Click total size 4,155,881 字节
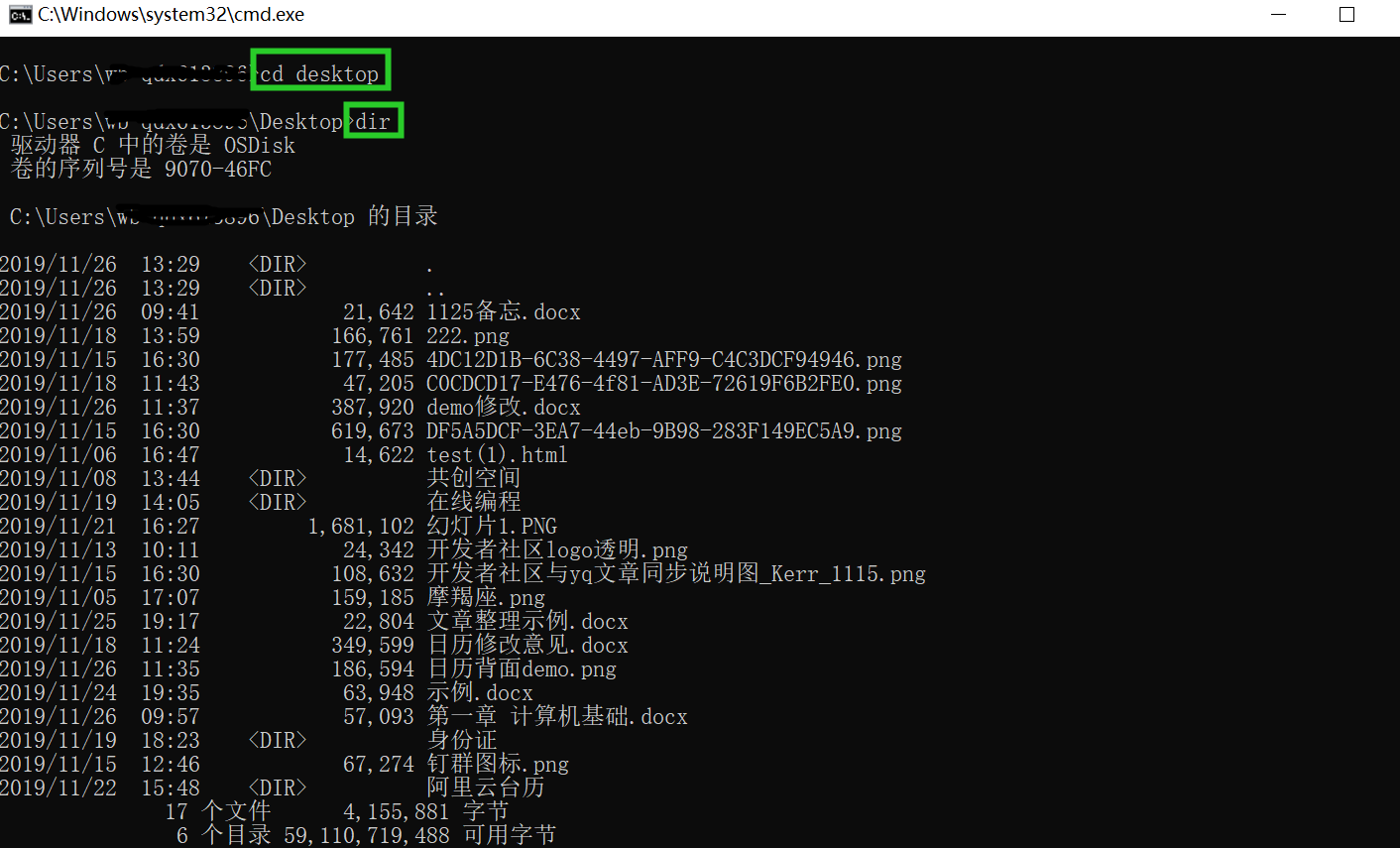The height and width of the screenshot is (848, 1400). coord(426,811)
